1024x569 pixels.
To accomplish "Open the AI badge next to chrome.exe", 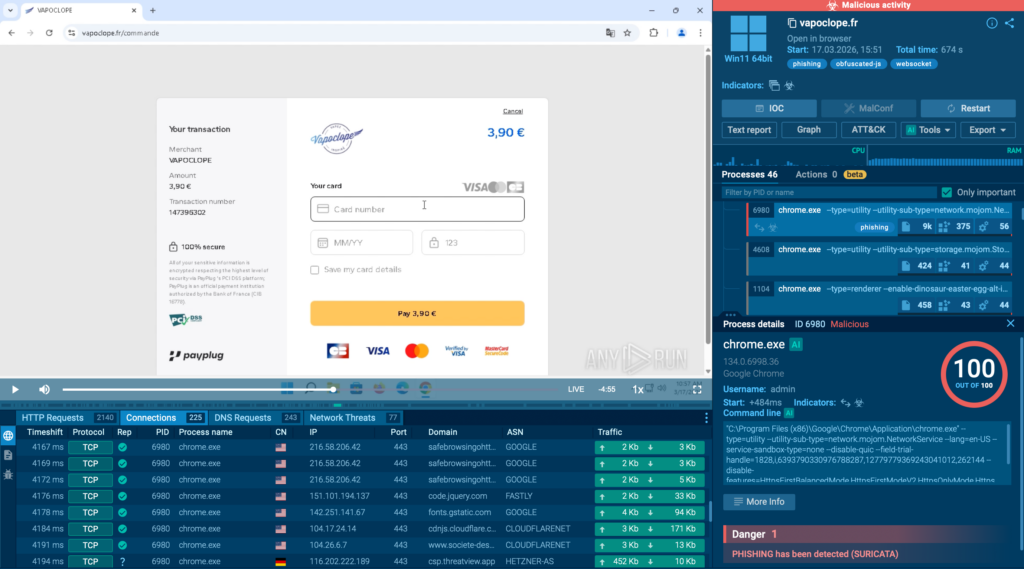I will [796, 344].
